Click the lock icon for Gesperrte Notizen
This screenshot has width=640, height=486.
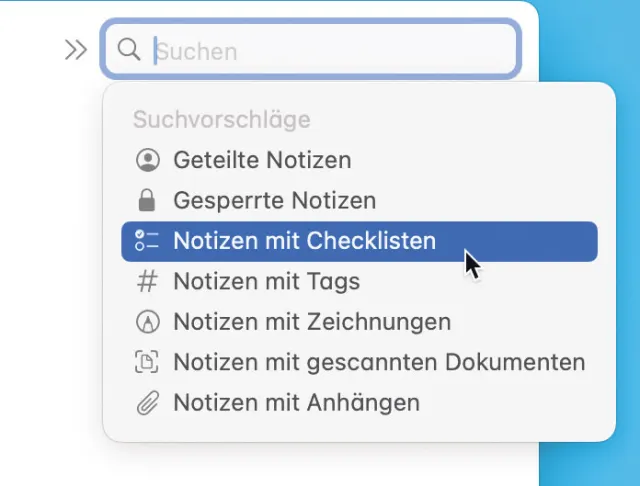click(x=147, y=200)
